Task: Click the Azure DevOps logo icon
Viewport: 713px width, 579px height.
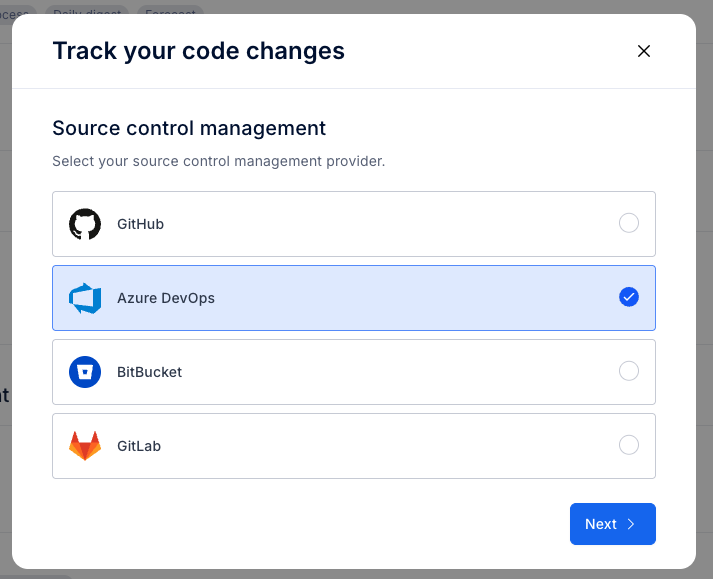Action: click(85, 298)
